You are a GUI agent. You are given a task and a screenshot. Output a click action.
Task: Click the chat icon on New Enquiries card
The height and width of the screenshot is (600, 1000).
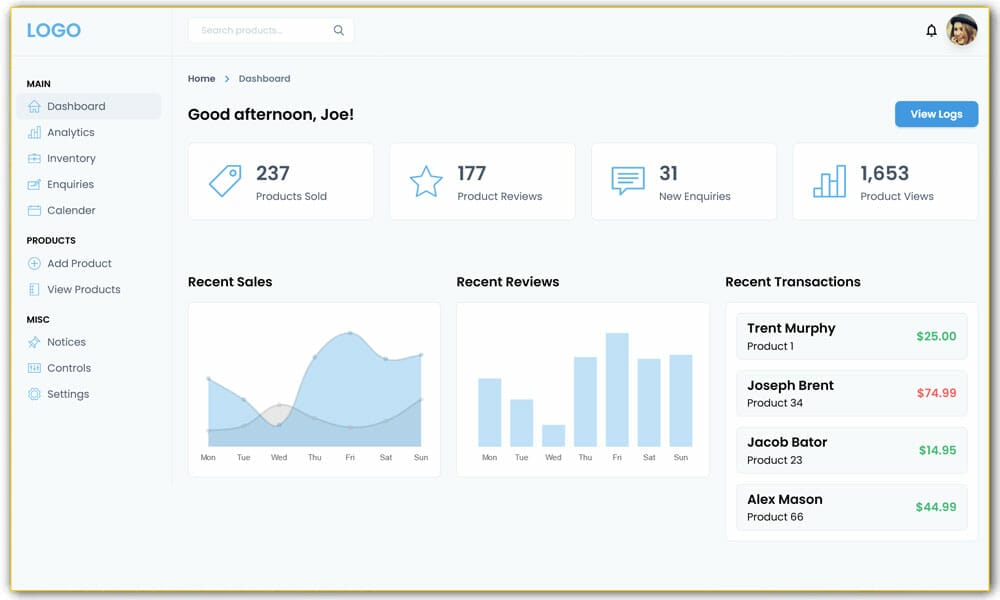(x=627, y=180)
